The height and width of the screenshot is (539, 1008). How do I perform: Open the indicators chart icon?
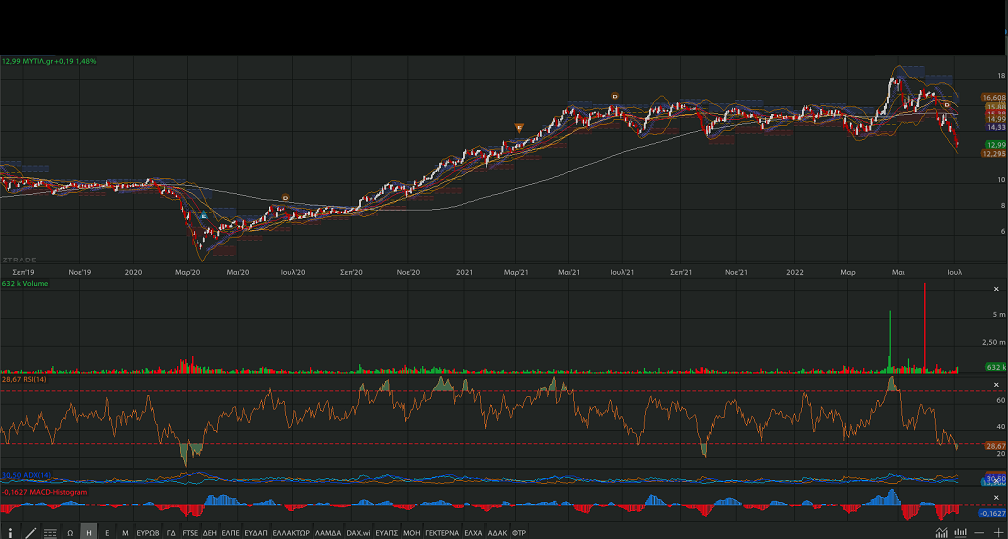pos(942,533)
